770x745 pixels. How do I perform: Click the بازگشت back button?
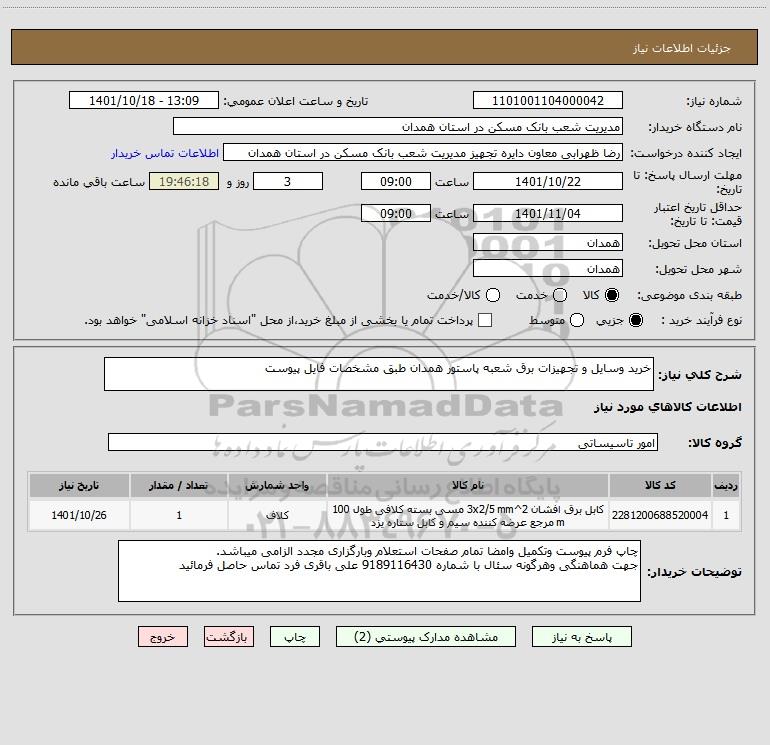pos(229,637)
